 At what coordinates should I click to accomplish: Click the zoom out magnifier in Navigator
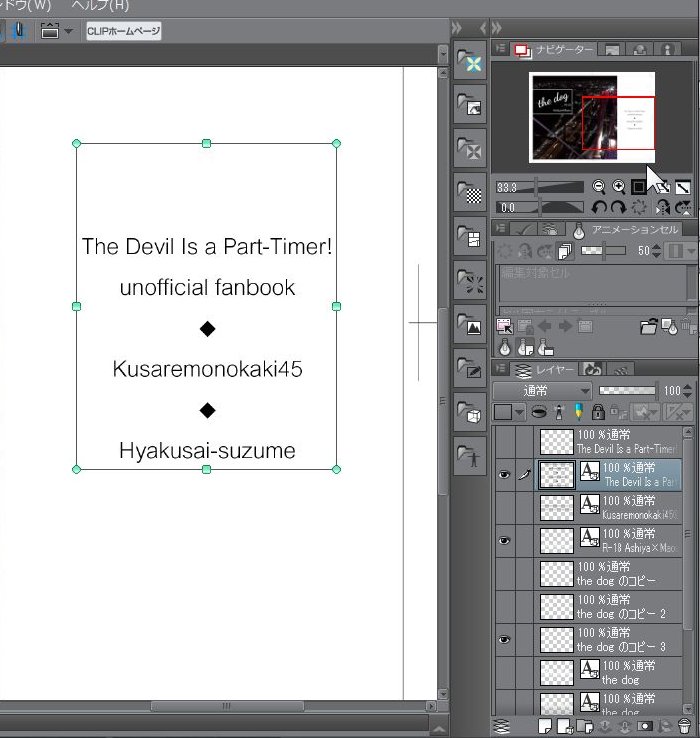coord(598,187)
